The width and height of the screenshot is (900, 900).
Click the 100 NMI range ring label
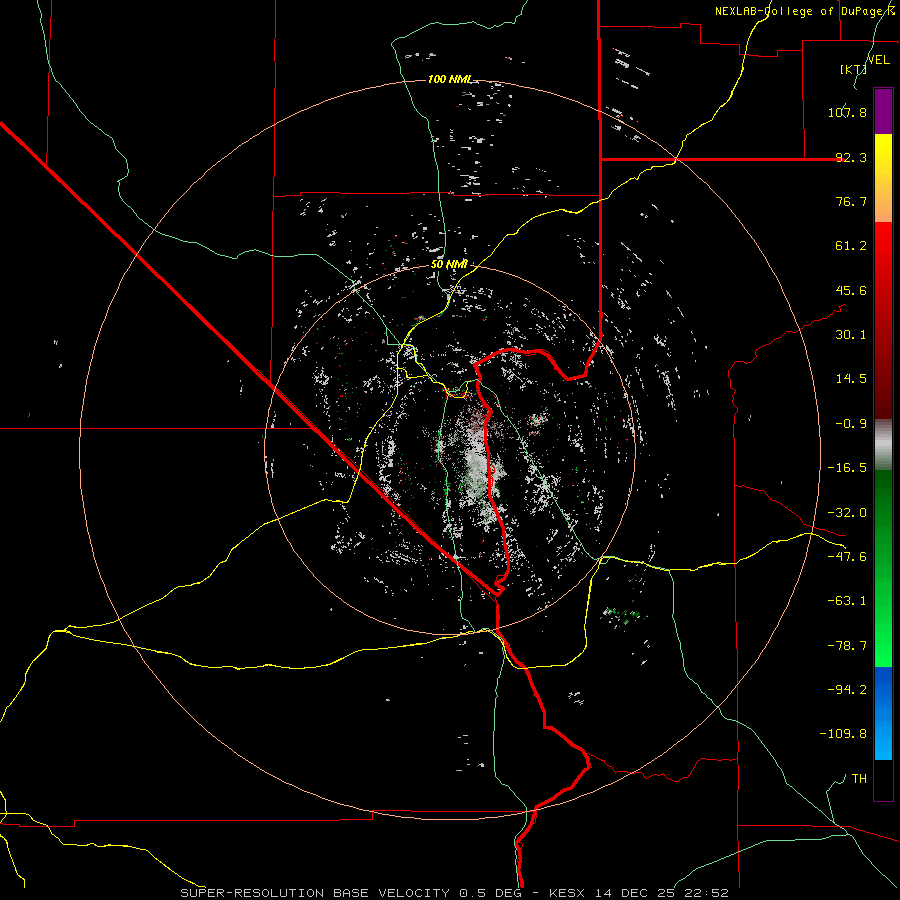[x=450, y=79]
